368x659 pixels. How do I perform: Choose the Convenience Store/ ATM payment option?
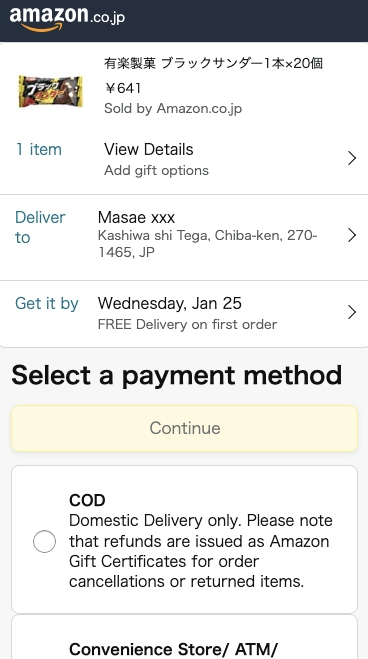tap(184, 637)
